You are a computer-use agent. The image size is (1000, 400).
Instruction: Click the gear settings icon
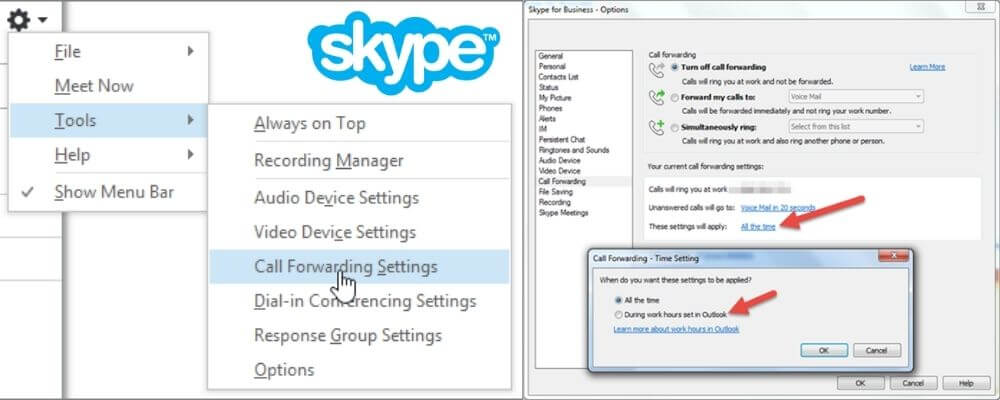pyautogui.click(x=20, y=18)
